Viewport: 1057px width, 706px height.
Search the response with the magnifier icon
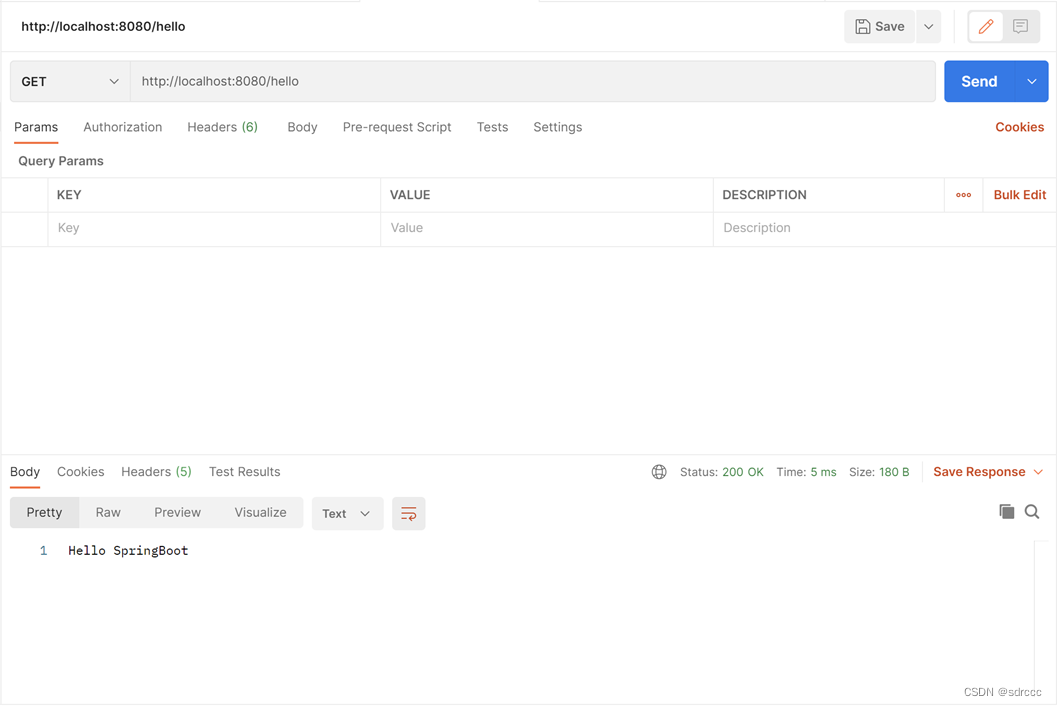[1032, 512]
